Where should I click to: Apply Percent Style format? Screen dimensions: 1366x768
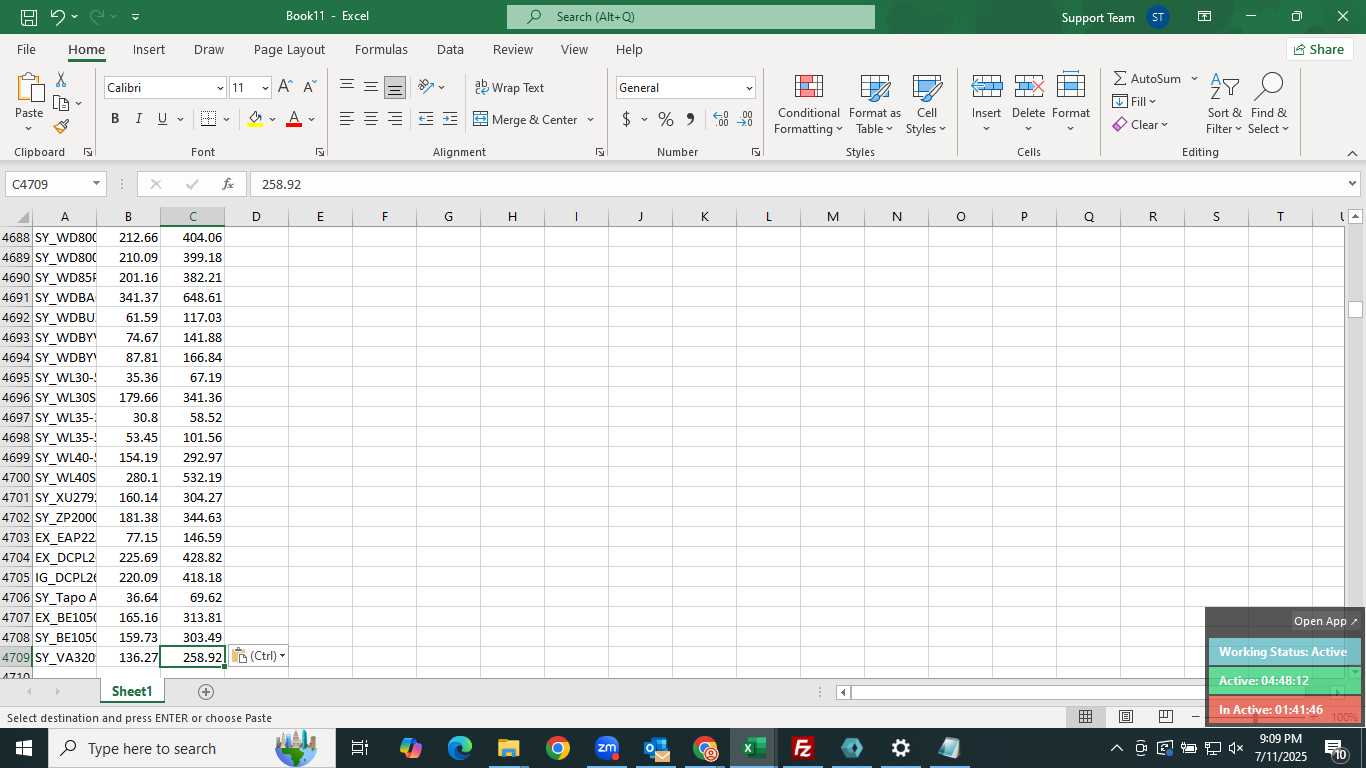tap(665, 119)
